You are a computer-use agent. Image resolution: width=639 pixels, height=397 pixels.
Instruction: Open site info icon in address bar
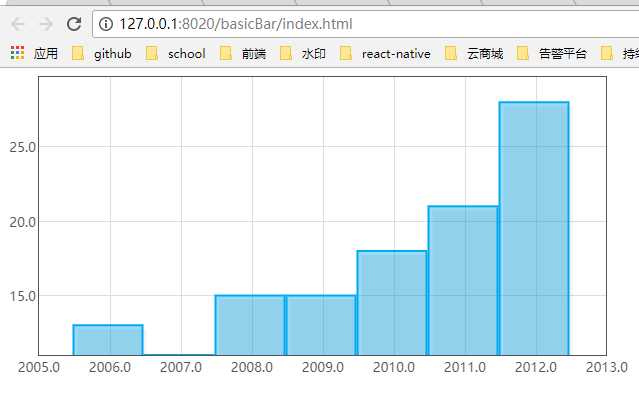(106, 24)
